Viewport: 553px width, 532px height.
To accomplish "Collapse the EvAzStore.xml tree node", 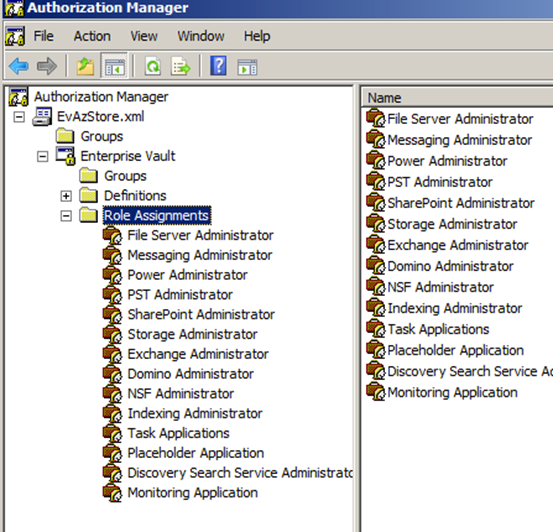I will [19, 117].
